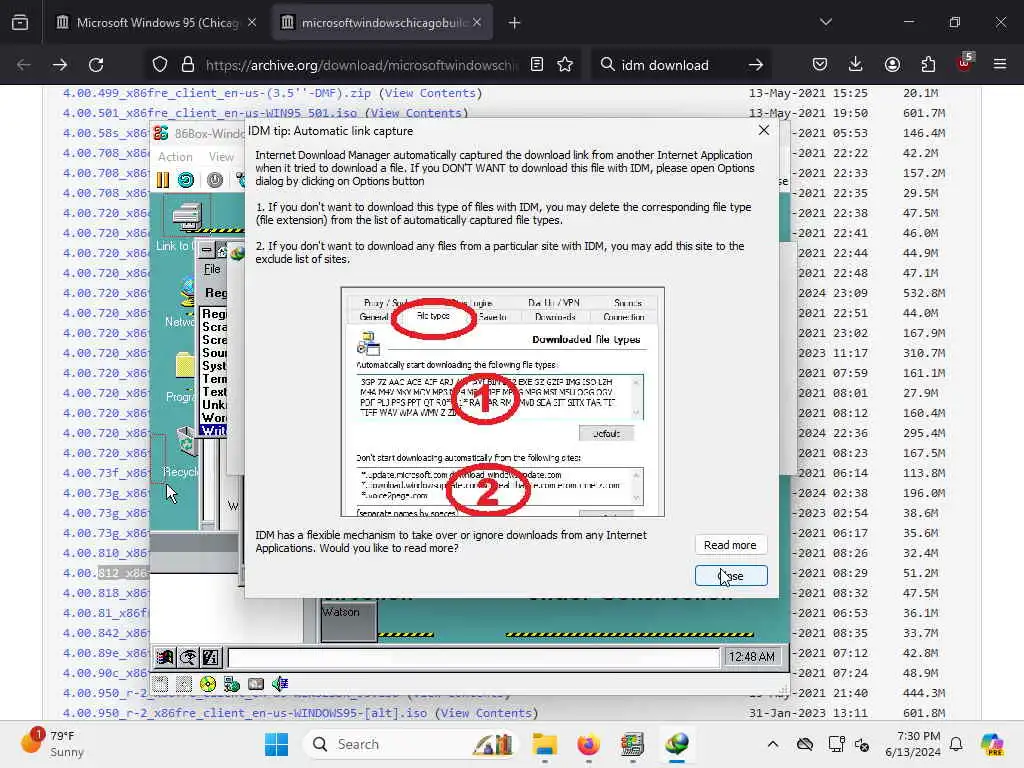The image size is (1024, 768).
Task: Click the 86Box power off icon
Action: 214,180
